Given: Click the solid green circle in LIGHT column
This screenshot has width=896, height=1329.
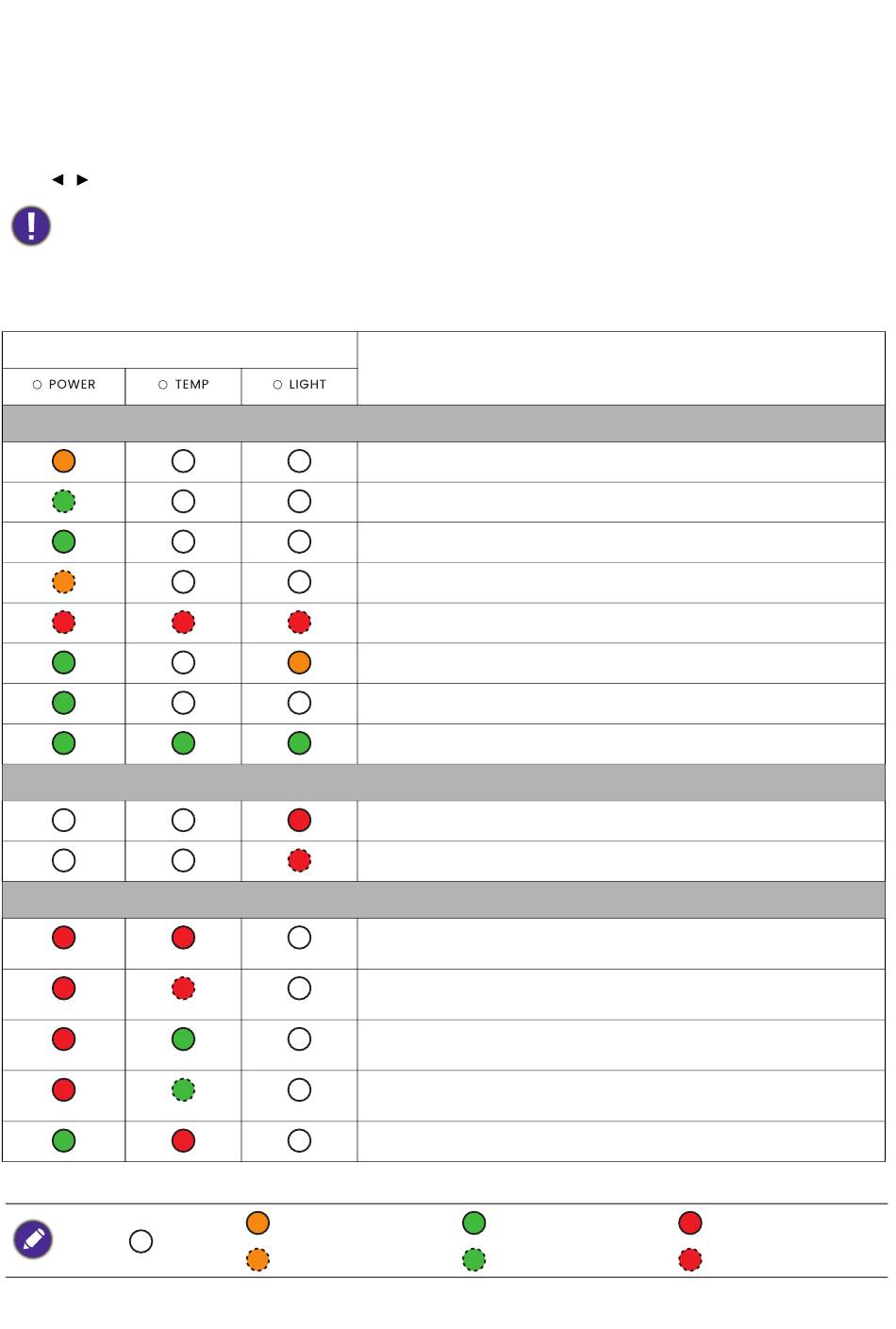Looking at the screenshot, I should tap(299, 743).
